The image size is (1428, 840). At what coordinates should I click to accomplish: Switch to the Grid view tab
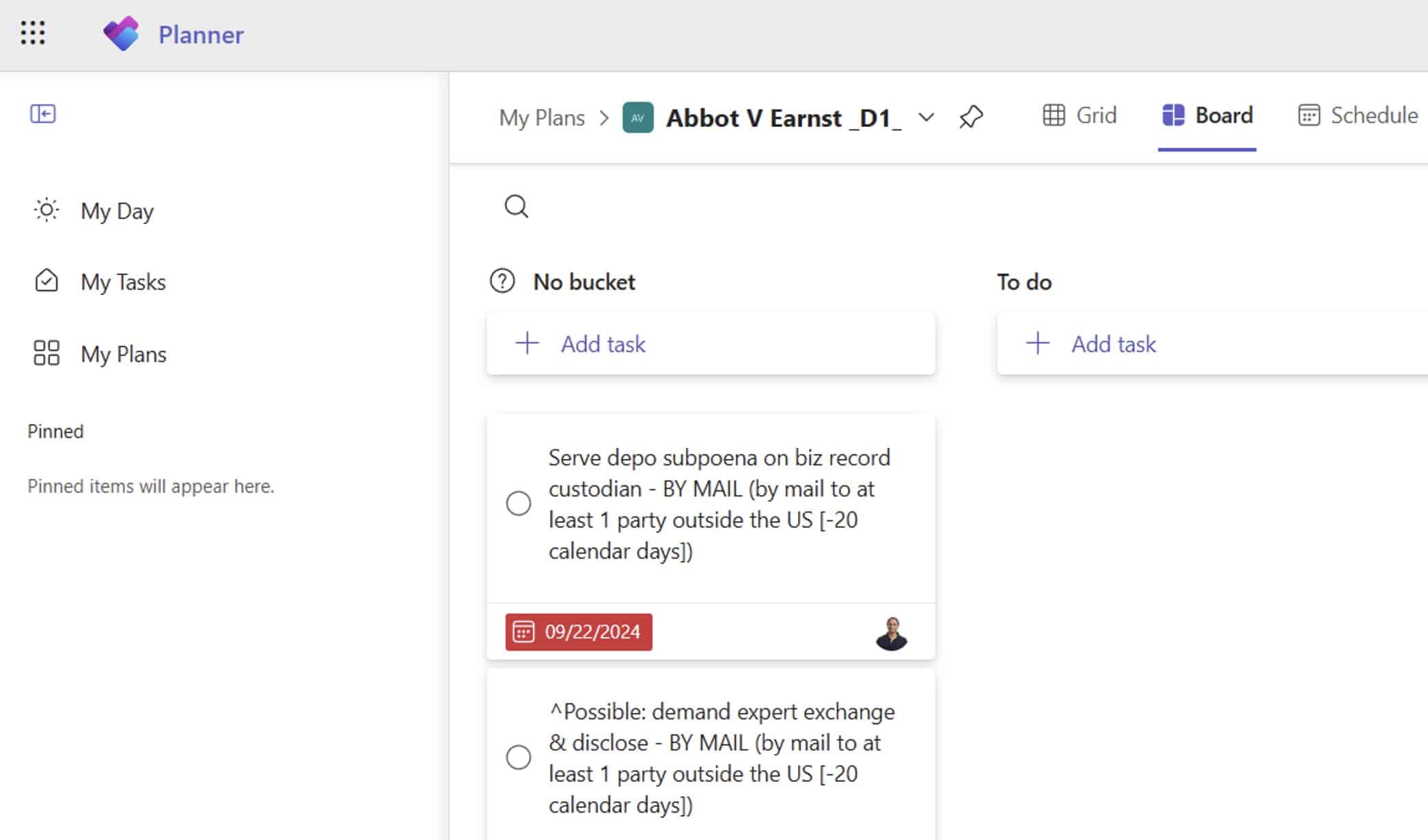(x=1080, y=115)
